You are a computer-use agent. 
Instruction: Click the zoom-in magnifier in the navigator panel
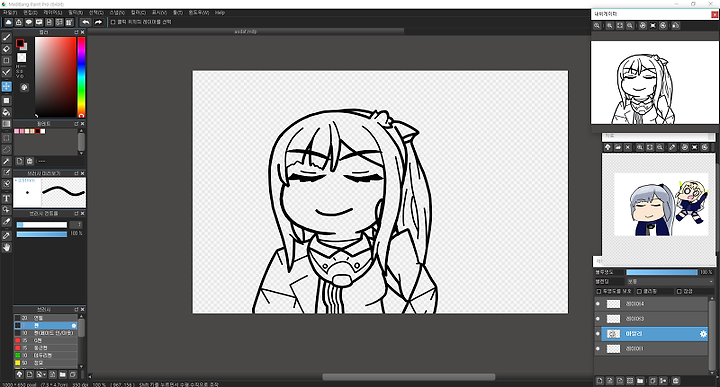610,26
